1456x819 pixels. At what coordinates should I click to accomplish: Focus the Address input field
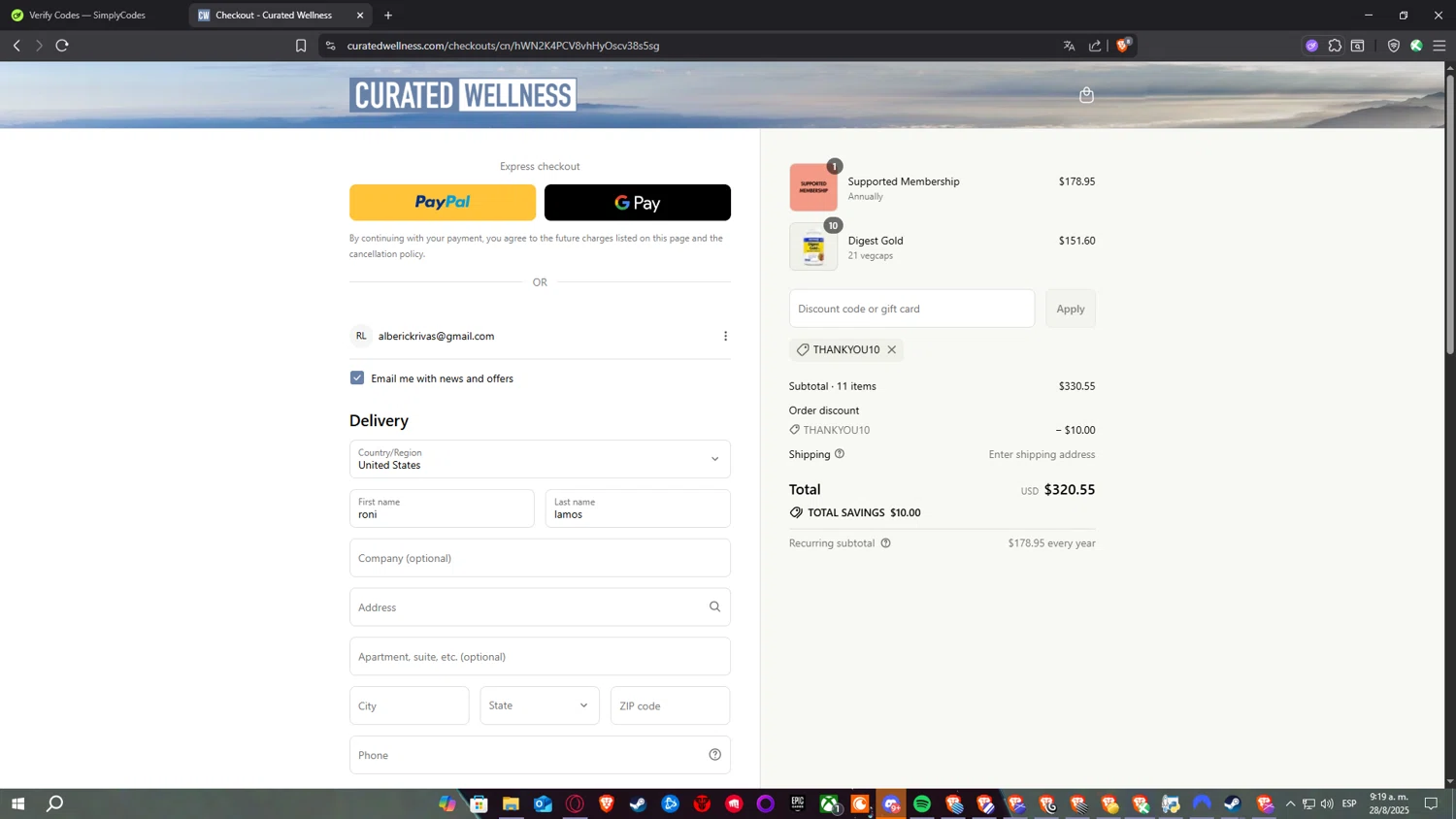click(x=540, y=607)
